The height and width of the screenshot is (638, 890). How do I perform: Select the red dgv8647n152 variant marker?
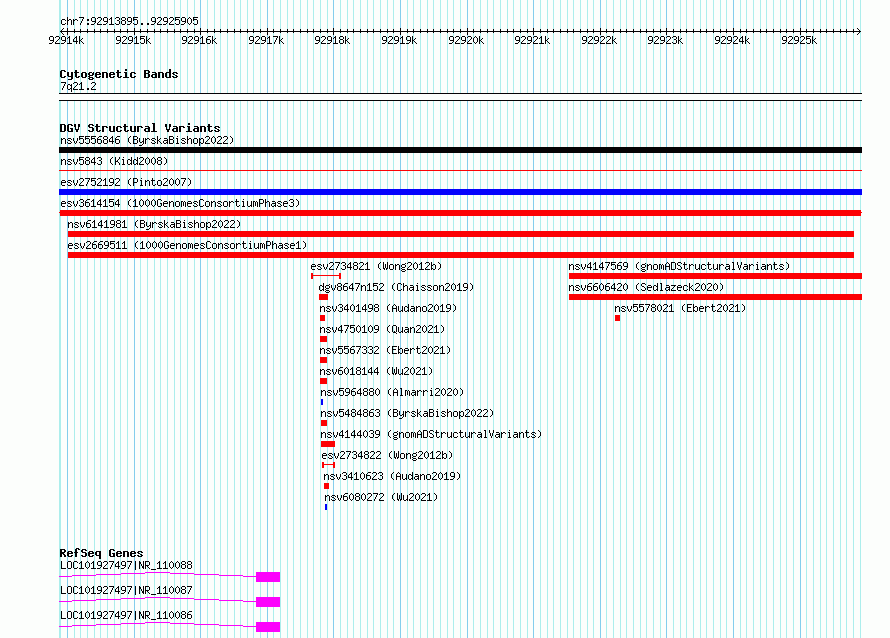click(324, 297)
